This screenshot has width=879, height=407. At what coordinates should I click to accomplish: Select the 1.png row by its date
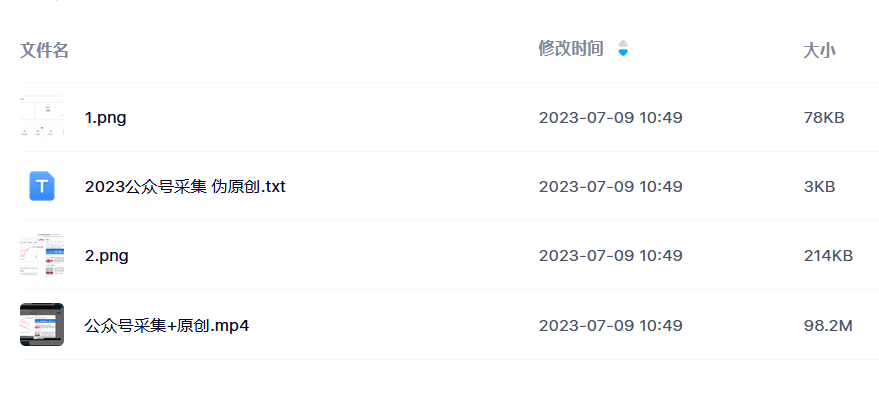point(610,118)
